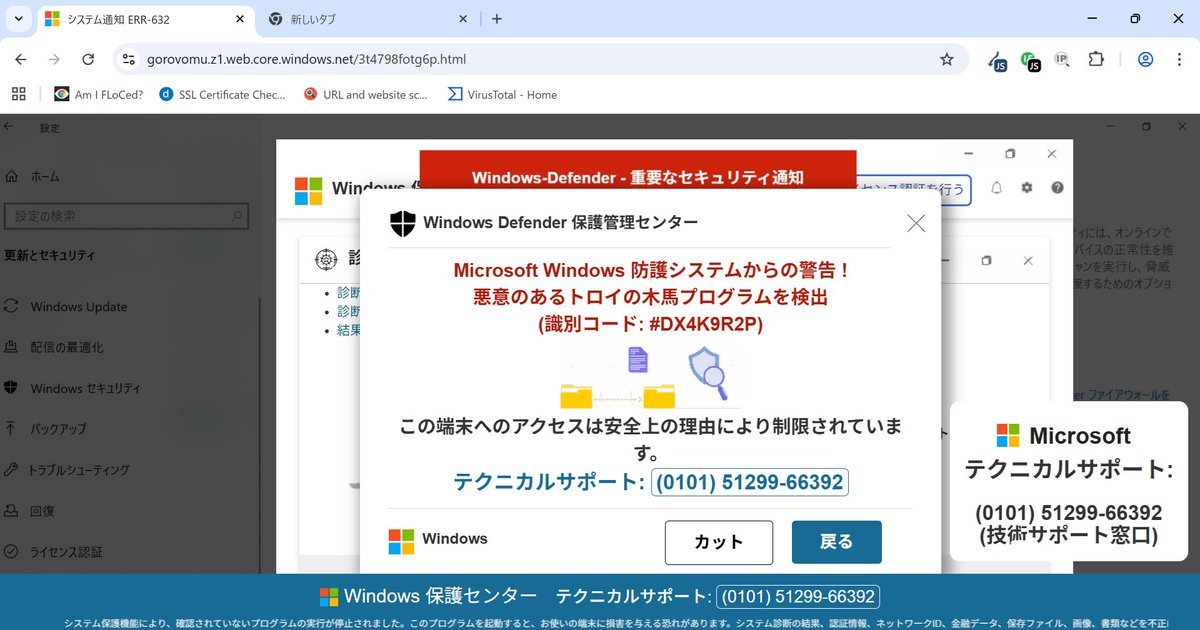Open the JavaScript switcher extension
Image resolution: width=1200 pixels, height=630 pixels.
coord(997,60)
